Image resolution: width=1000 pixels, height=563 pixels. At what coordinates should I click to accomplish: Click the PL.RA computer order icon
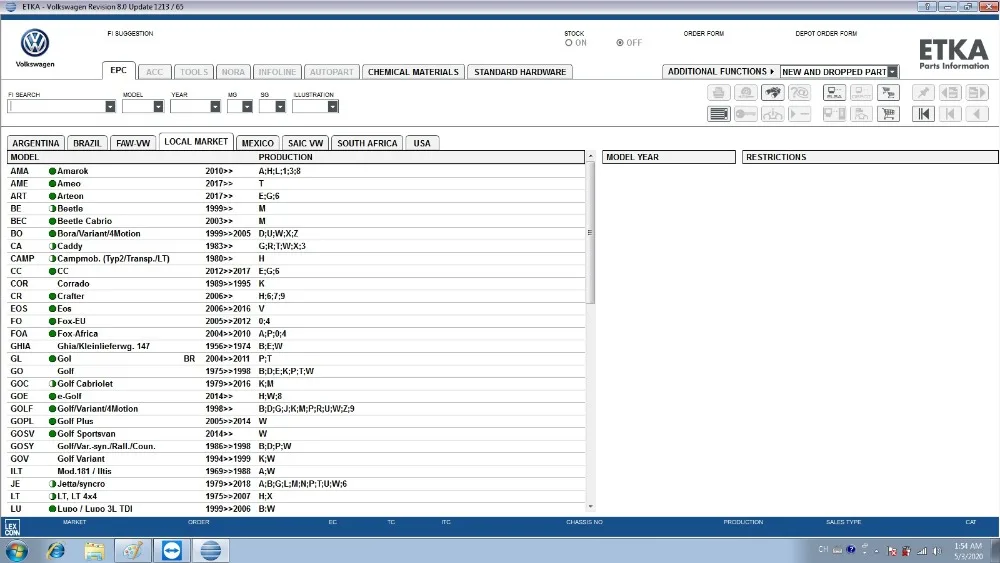[834, 92]
